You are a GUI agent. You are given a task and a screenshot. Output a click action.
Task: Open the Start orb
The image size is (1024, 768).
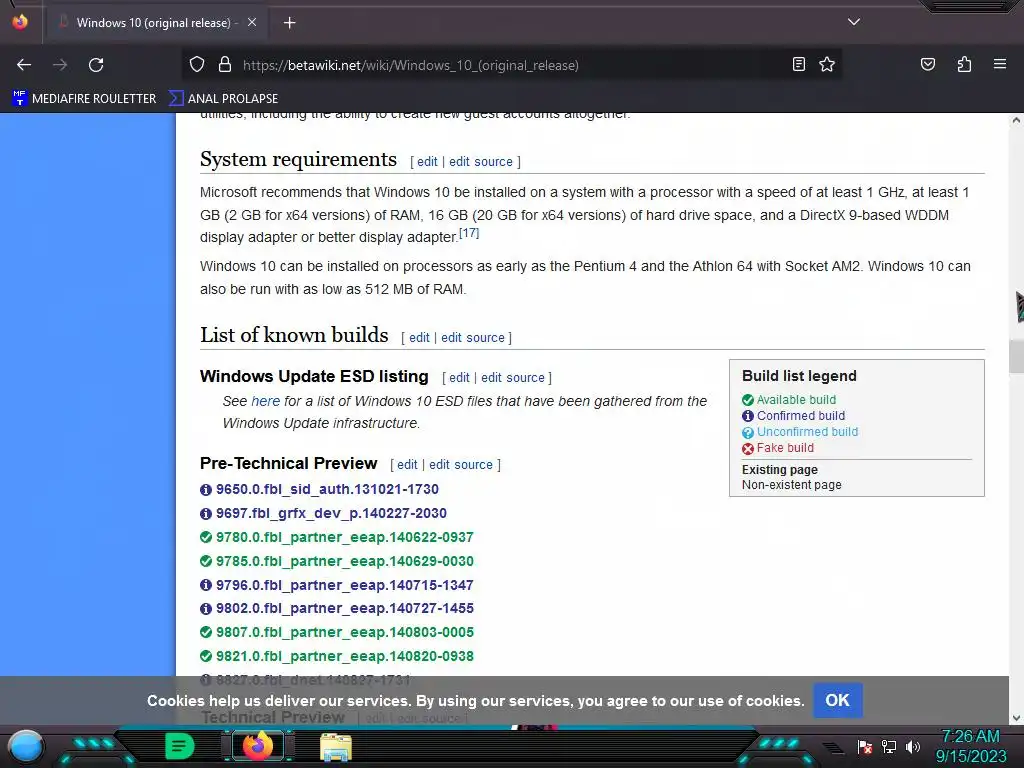pos(26,746)
